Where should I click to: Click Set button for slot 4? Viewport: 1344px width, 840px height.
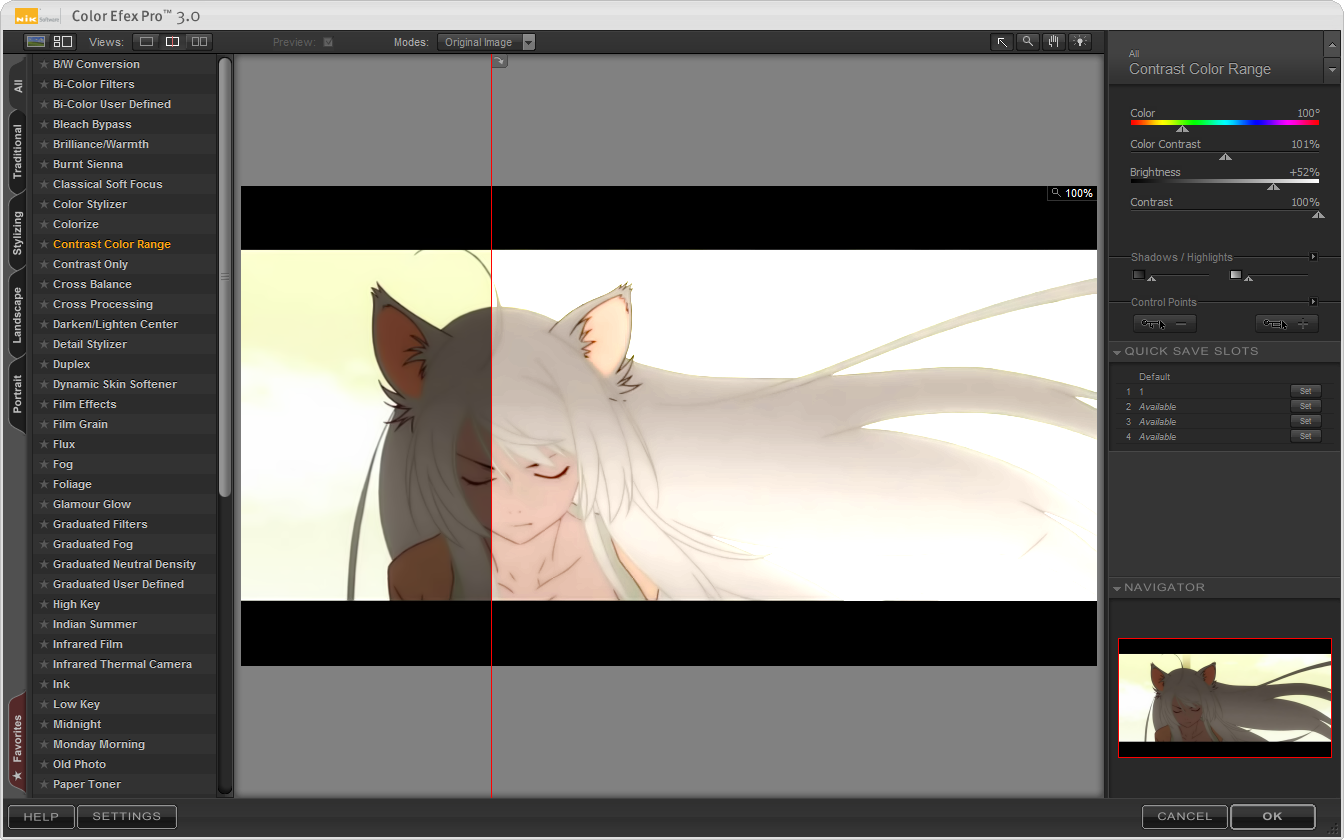tap(1305, 436)
